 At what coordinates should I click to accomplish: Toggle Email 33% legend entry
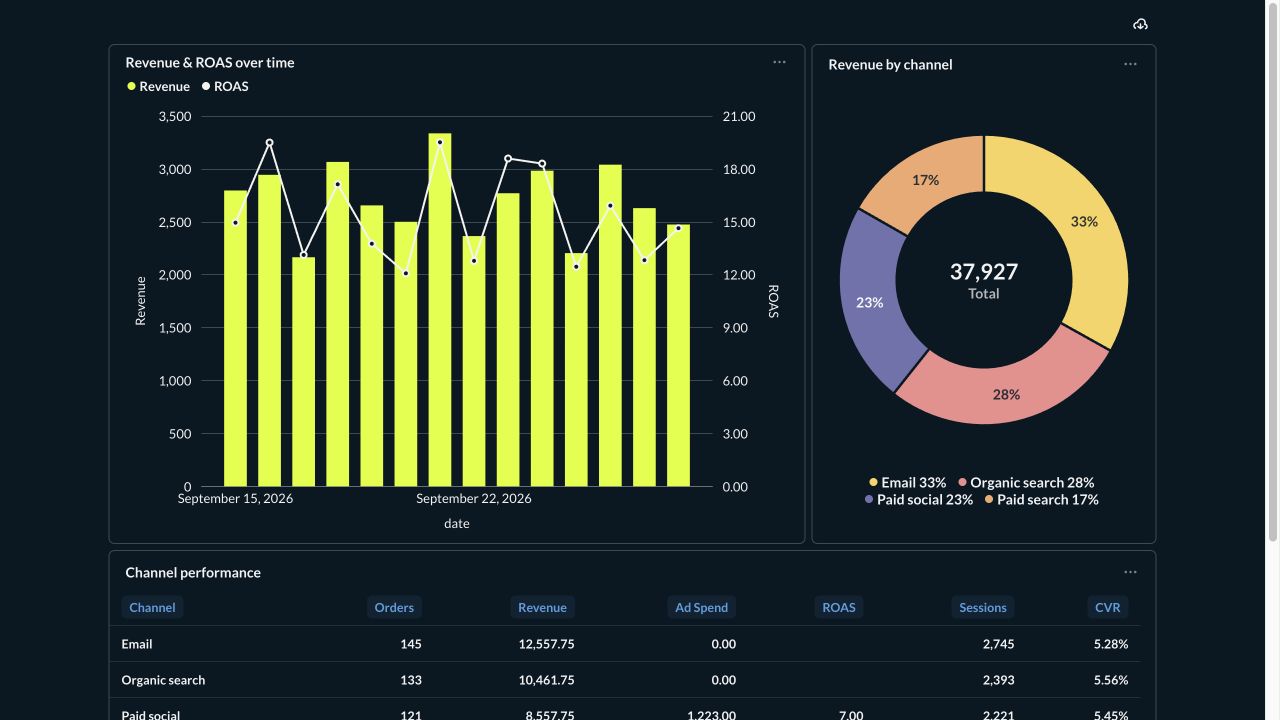[x=907, y=482]
